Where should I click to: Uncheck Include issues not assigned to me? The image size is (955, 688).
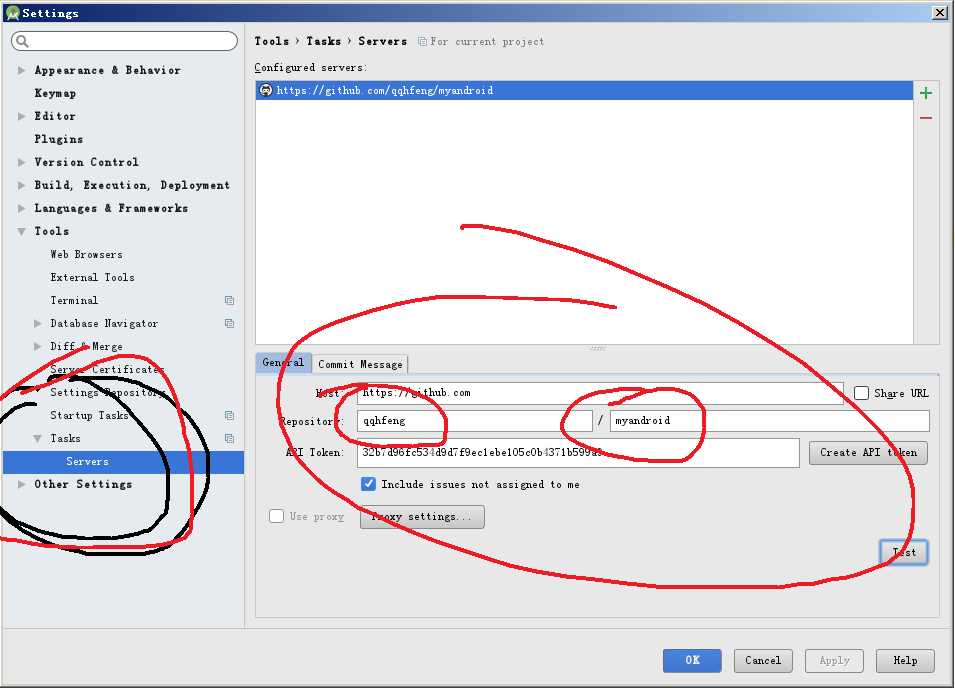point(368,484)
